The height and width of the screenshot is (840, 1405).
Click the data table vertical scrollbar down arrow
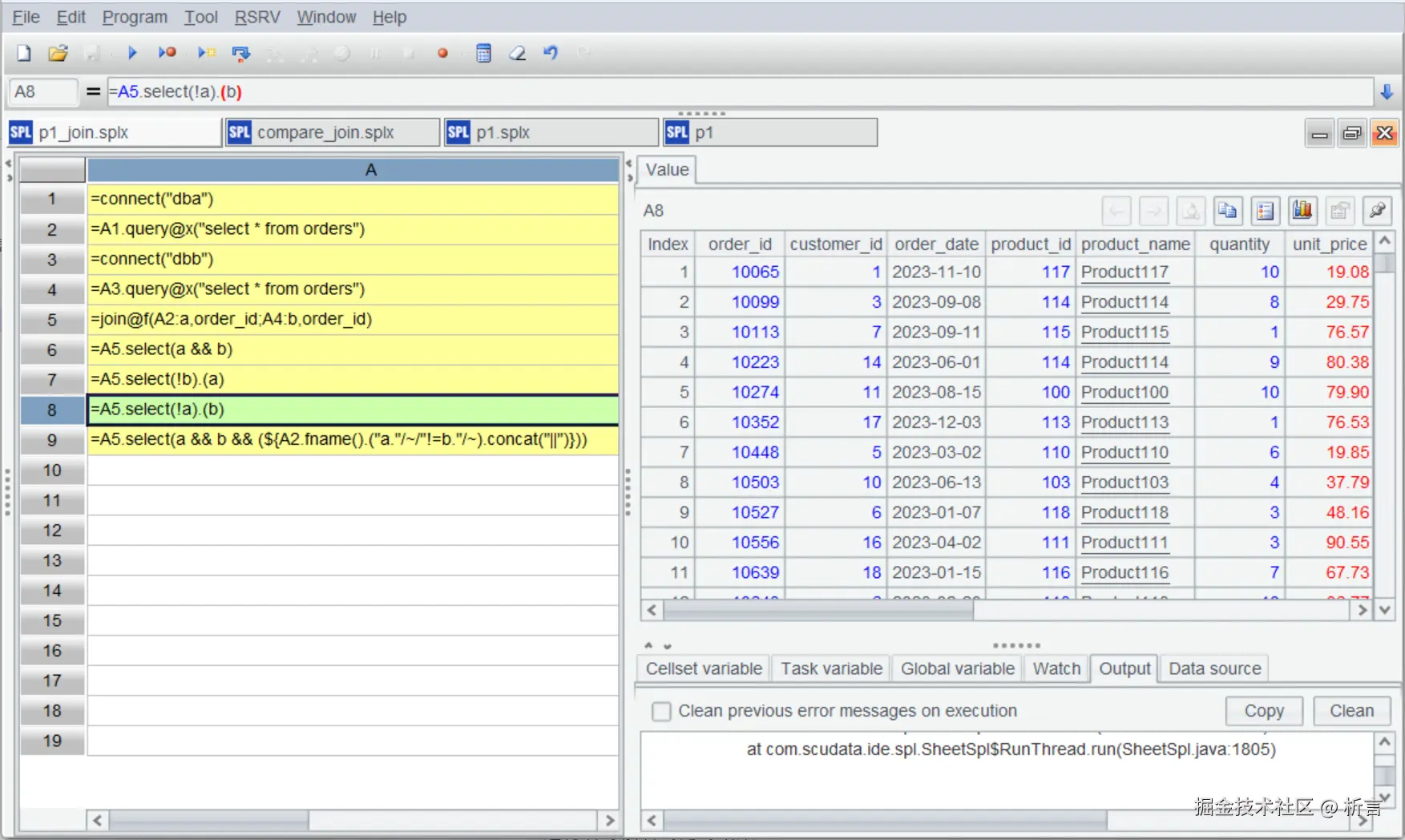click(x=1384, y=610)
